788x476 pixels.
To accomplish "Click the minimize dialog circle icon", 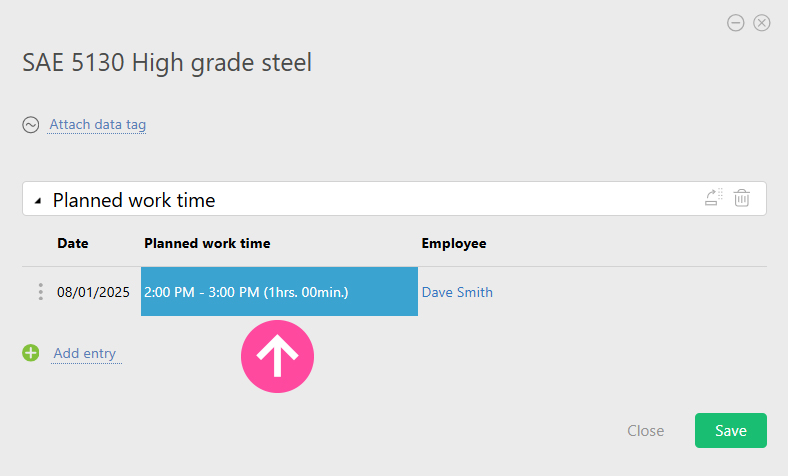I will click(x=735, y=23).
